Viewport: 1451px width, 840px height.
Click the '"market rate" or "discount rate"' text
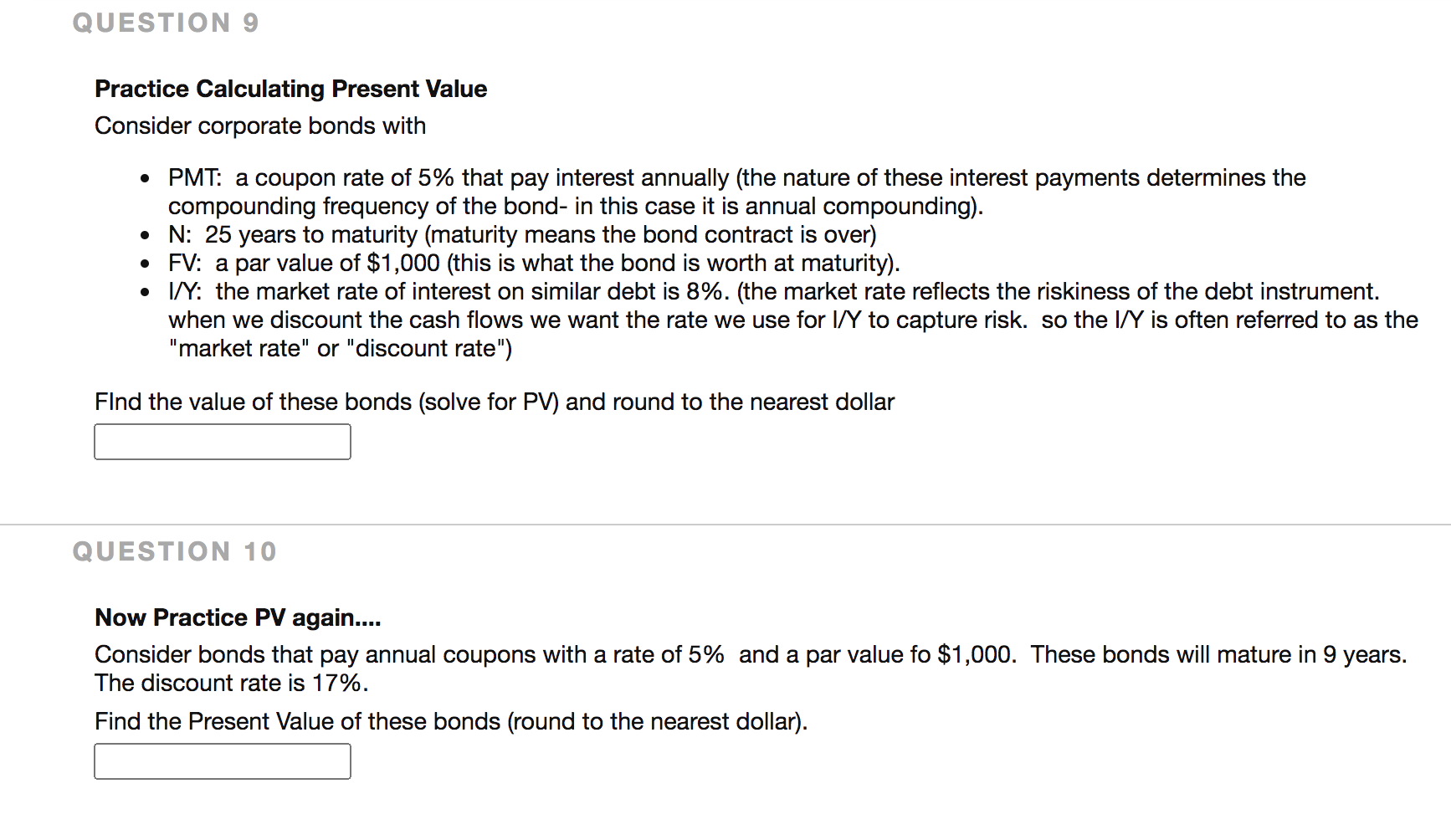click(341, 348)
